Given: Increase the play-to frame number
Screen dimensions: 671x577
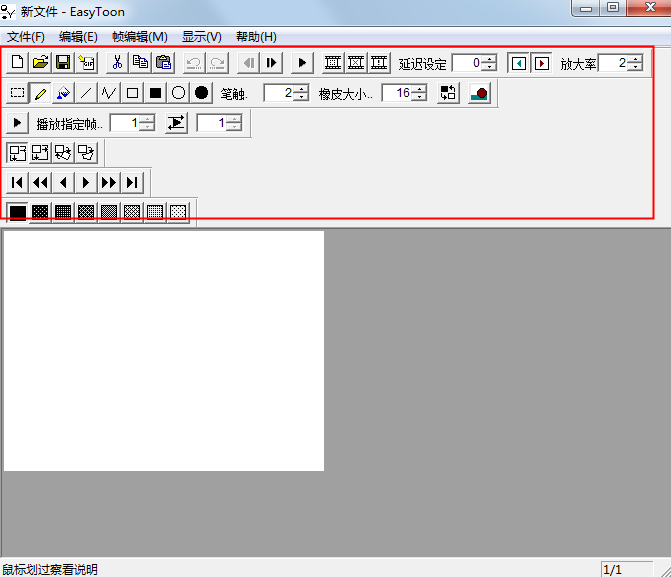Looking at the screenshot, I should [234, 119].
